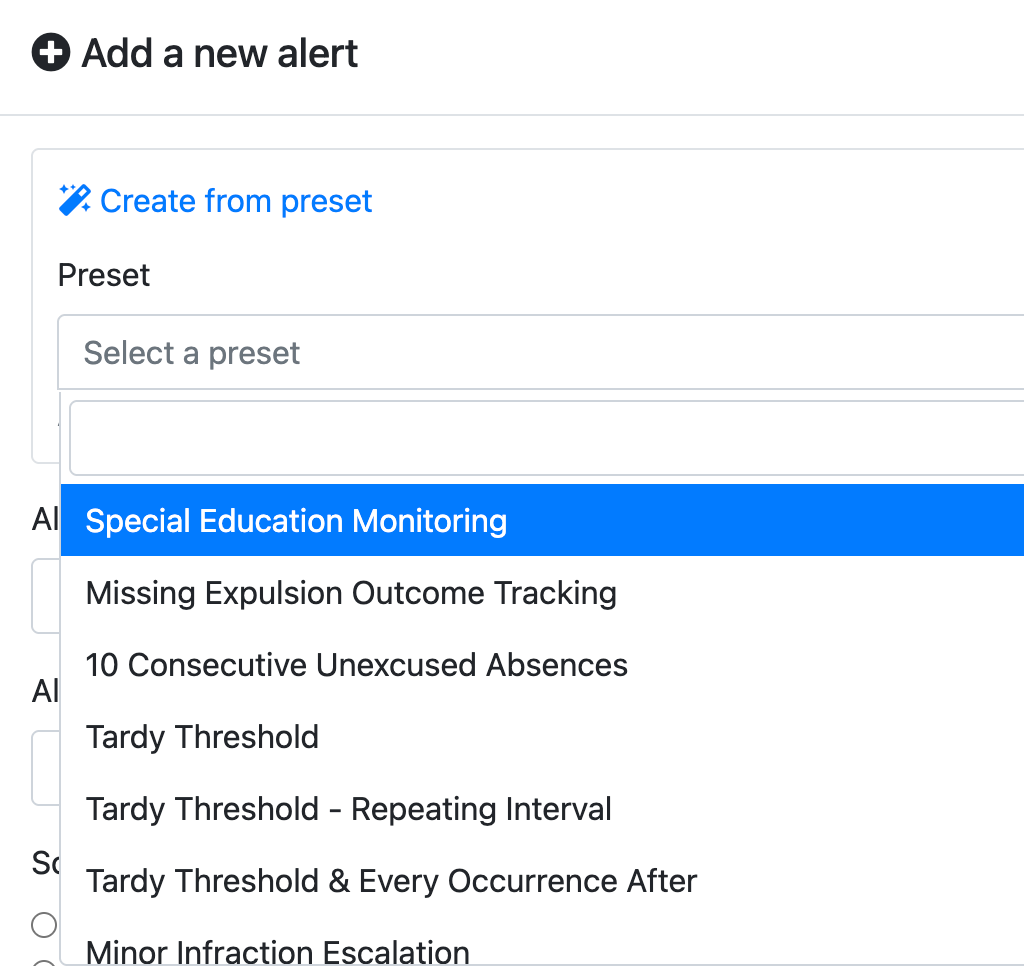Screen dimensions: 1024x966
Task: Click the first partially hidden Al label
Action: click(x=46, y=519)
